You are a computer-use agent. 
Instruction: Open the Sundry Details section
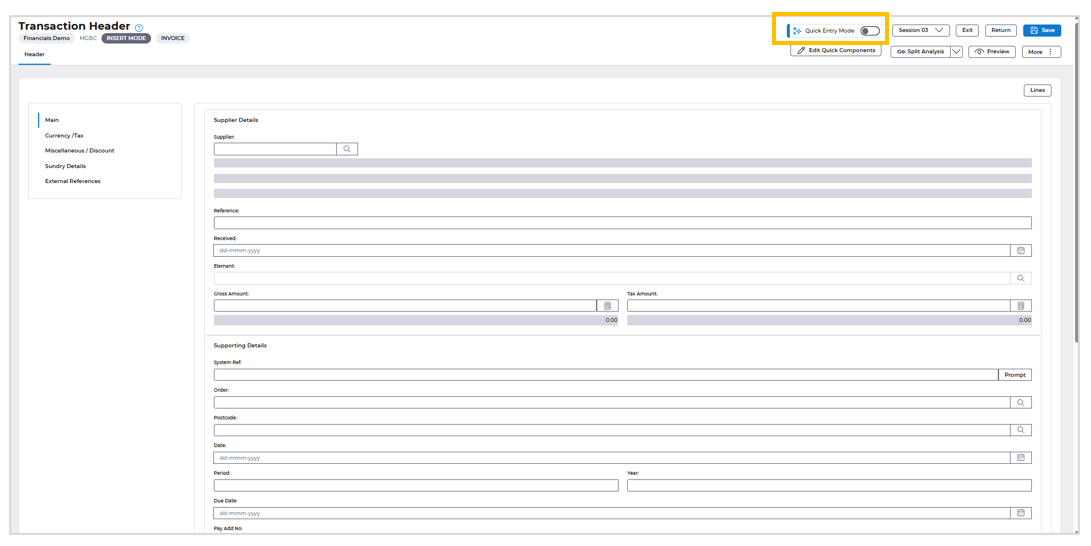click(x=66, y=166)
